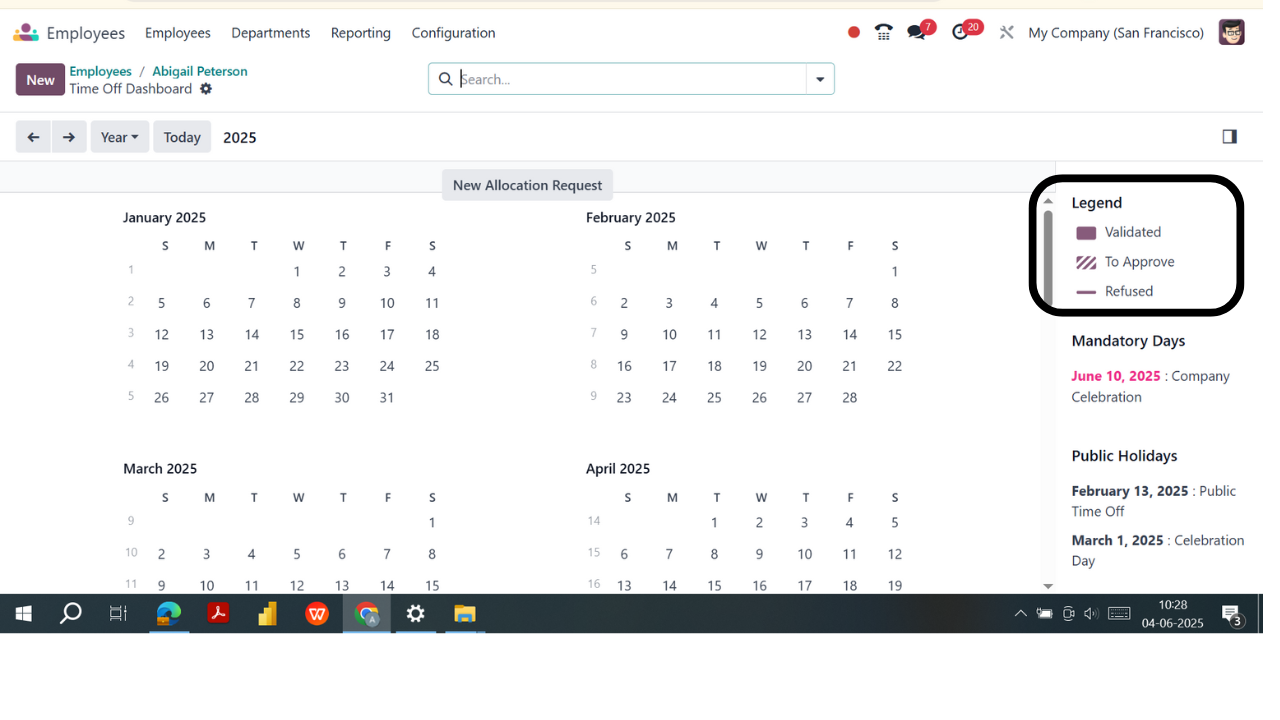This screenshot has width=1280, height=720.
Task: Open the Year view dropdown
Action: point(119,136)
